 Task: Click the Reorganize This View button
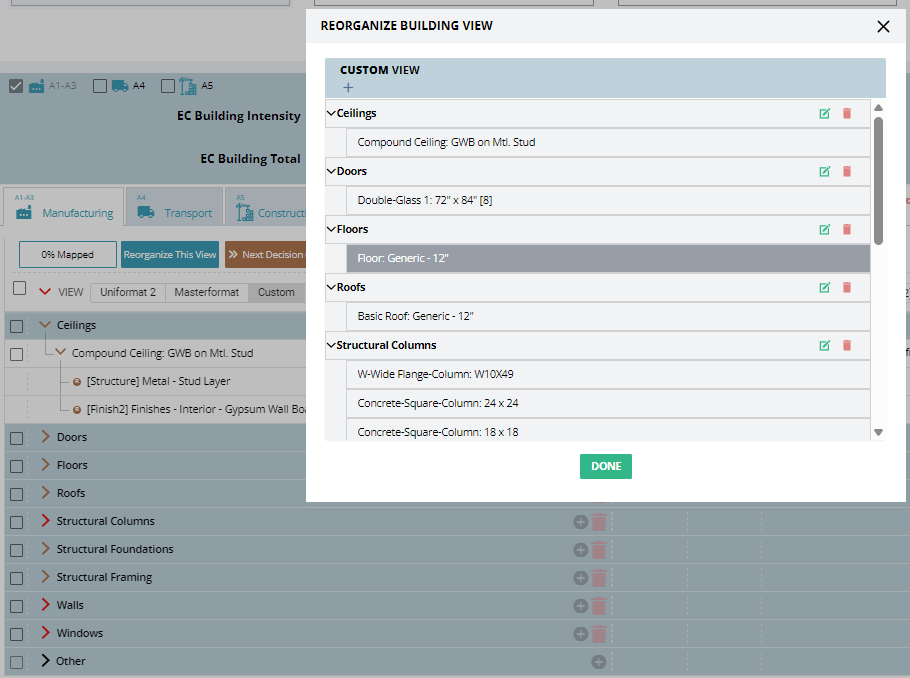(170, 255)
